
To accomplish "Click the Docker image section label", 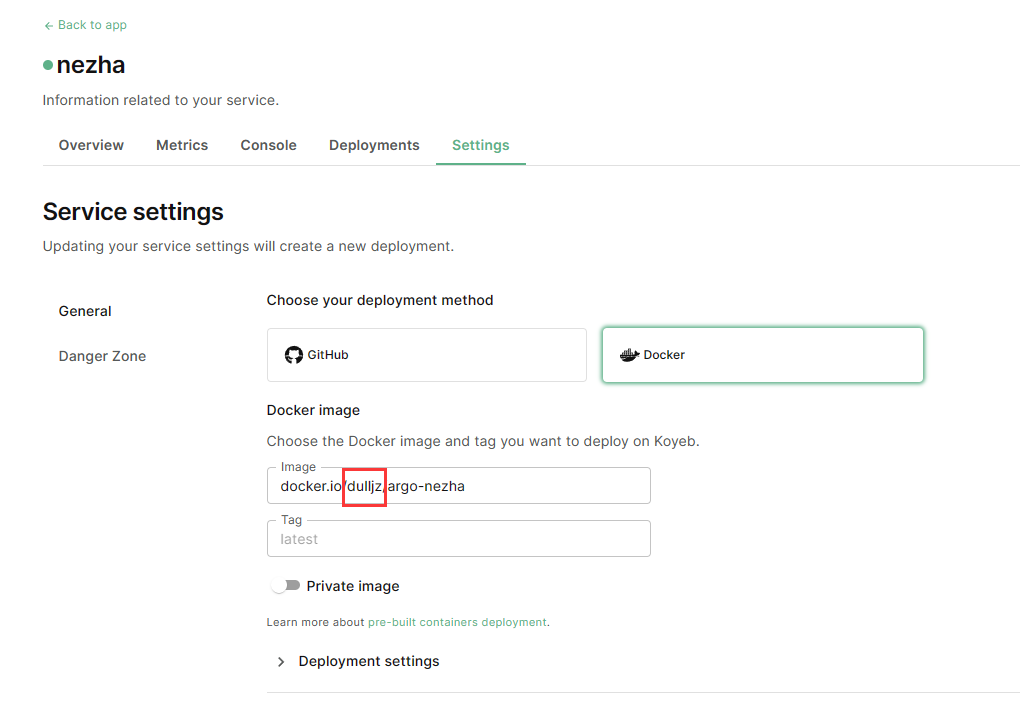I will pyautogui.click(x=313, y=410).
